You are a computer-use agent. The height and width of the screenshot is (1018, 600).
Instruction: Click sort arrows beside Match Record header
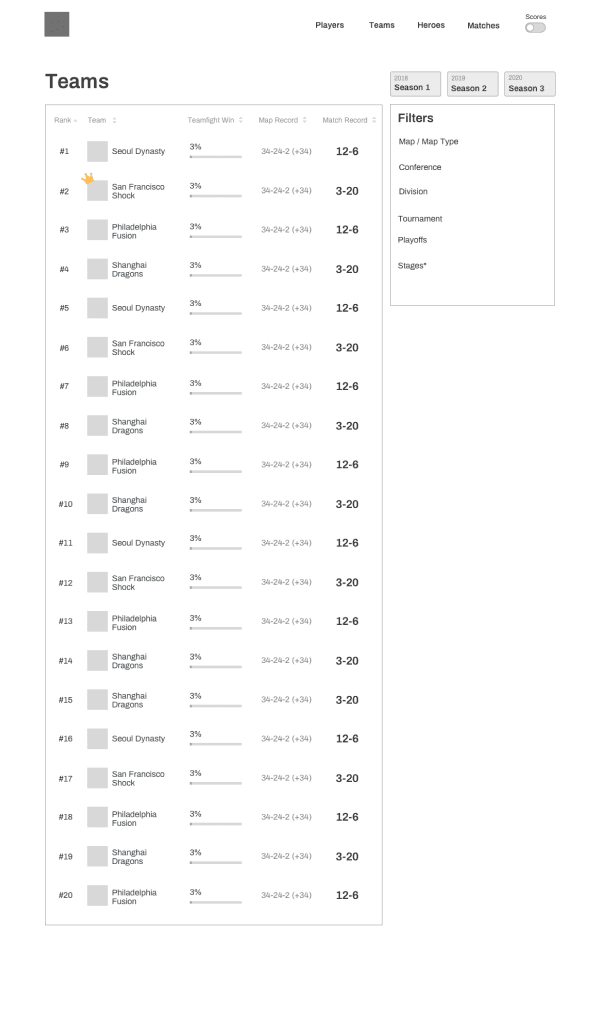click(x=374, y=120)
